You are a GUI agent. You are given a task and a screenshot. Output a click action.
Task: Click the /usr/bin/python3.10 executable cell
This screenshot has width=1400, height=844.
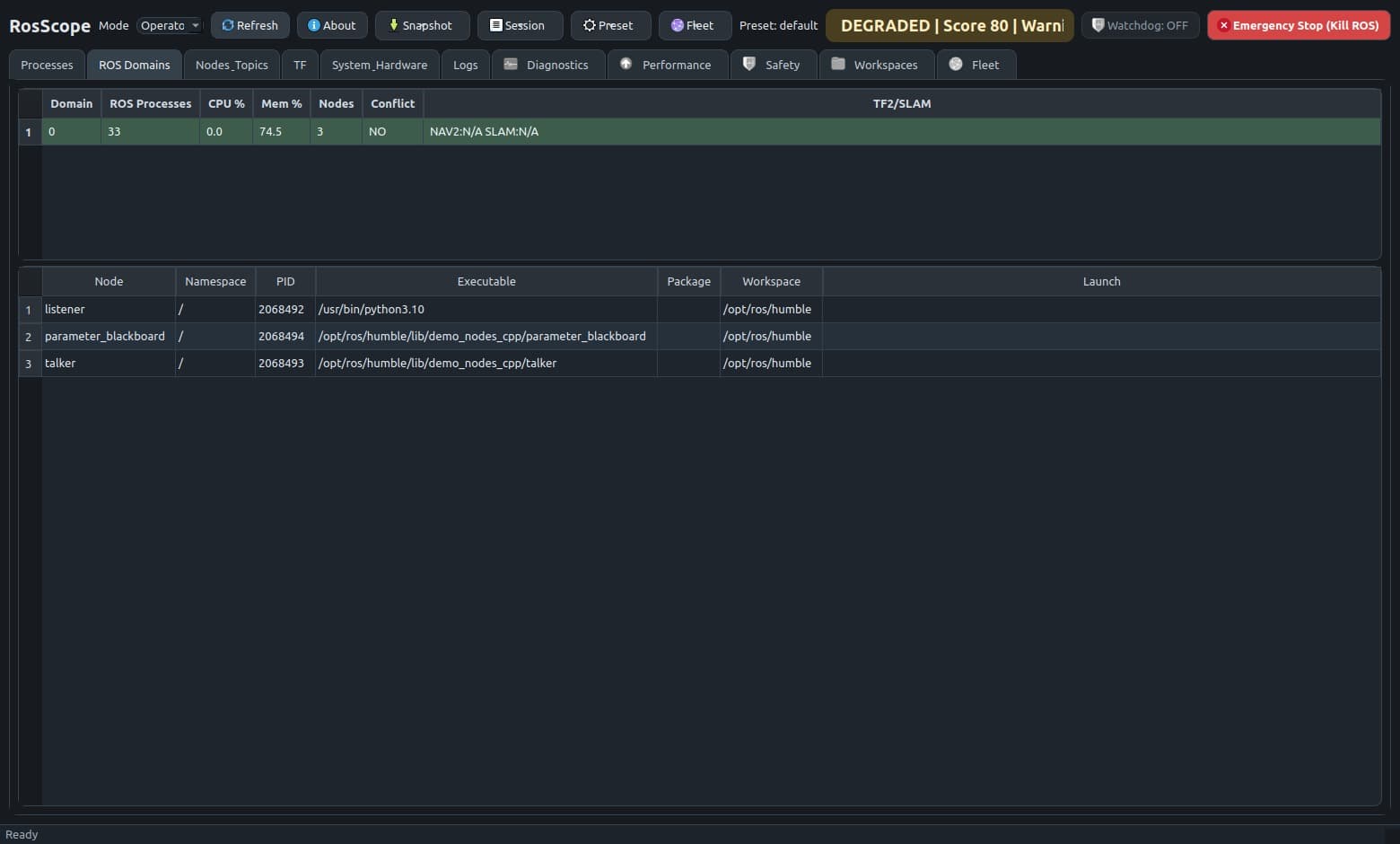click(486, 310)
